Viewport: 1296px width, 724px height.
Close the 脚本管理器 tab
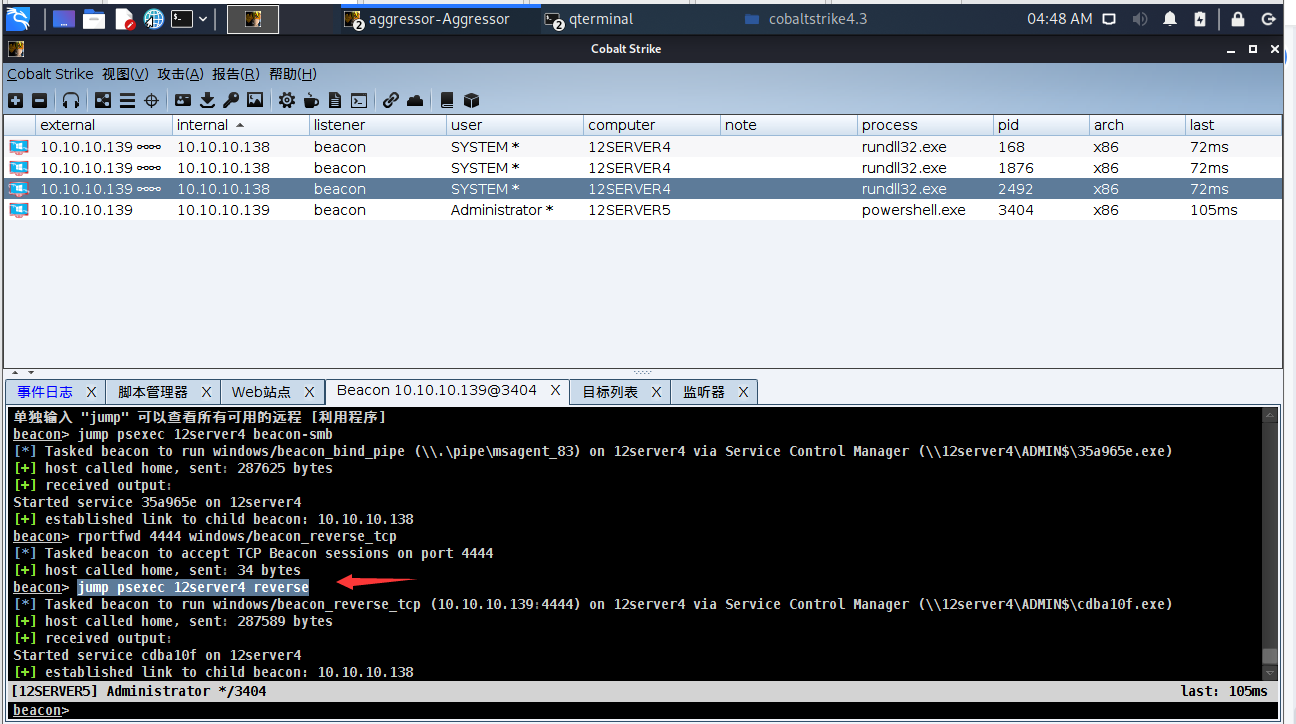click(x=206, y=392)
